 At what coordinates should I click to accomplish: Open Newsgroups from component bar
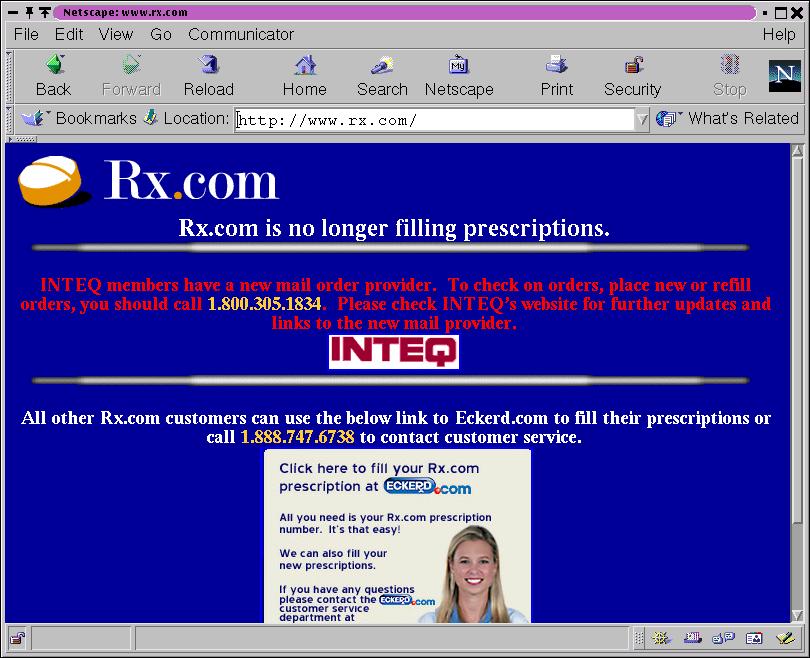coord(723,639)
